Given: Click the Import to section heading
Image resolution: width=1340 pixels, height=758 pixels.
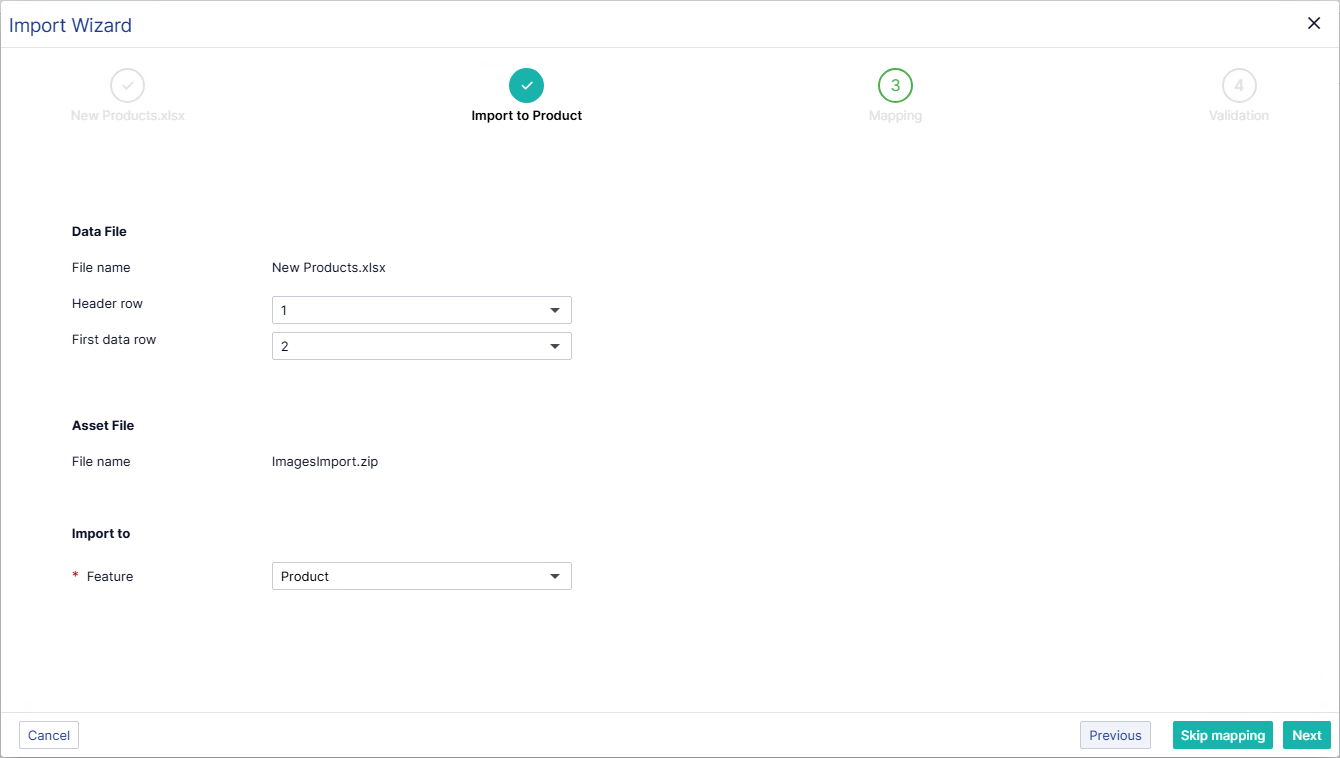Looking at the screenshot, I should 101,534.
